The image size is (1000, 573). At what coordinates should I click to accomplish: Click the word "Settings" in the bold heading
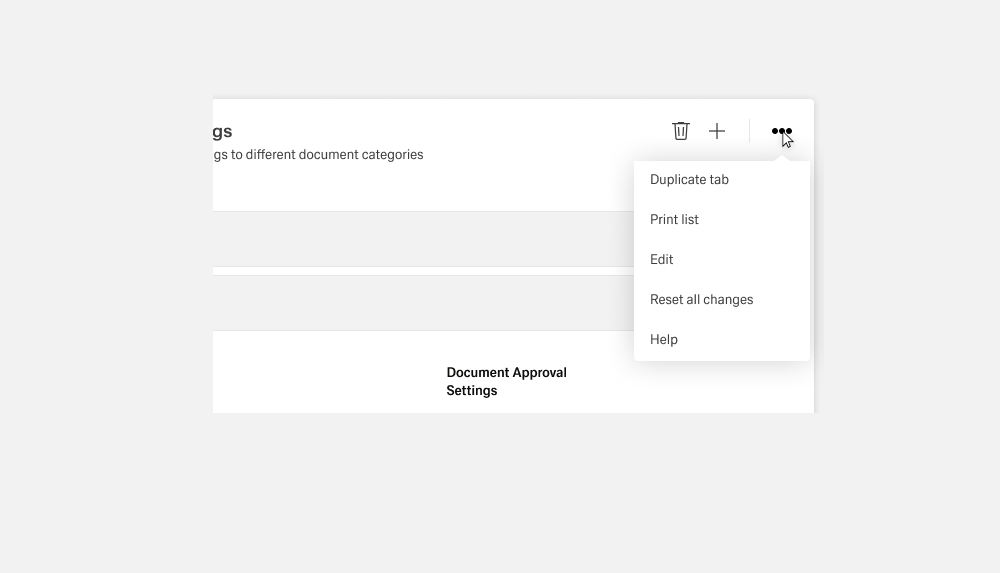click(471, 391)
